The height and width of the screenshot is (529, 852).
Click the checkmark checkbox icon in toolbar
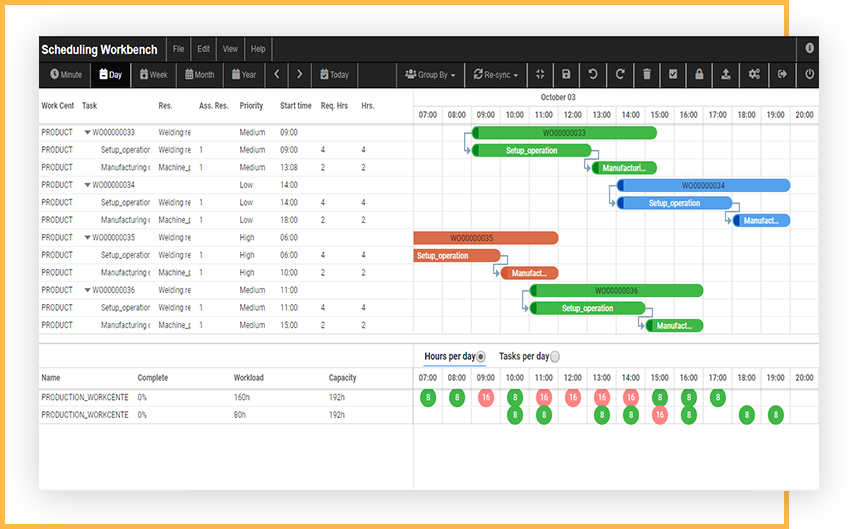(x=673, y=75)
